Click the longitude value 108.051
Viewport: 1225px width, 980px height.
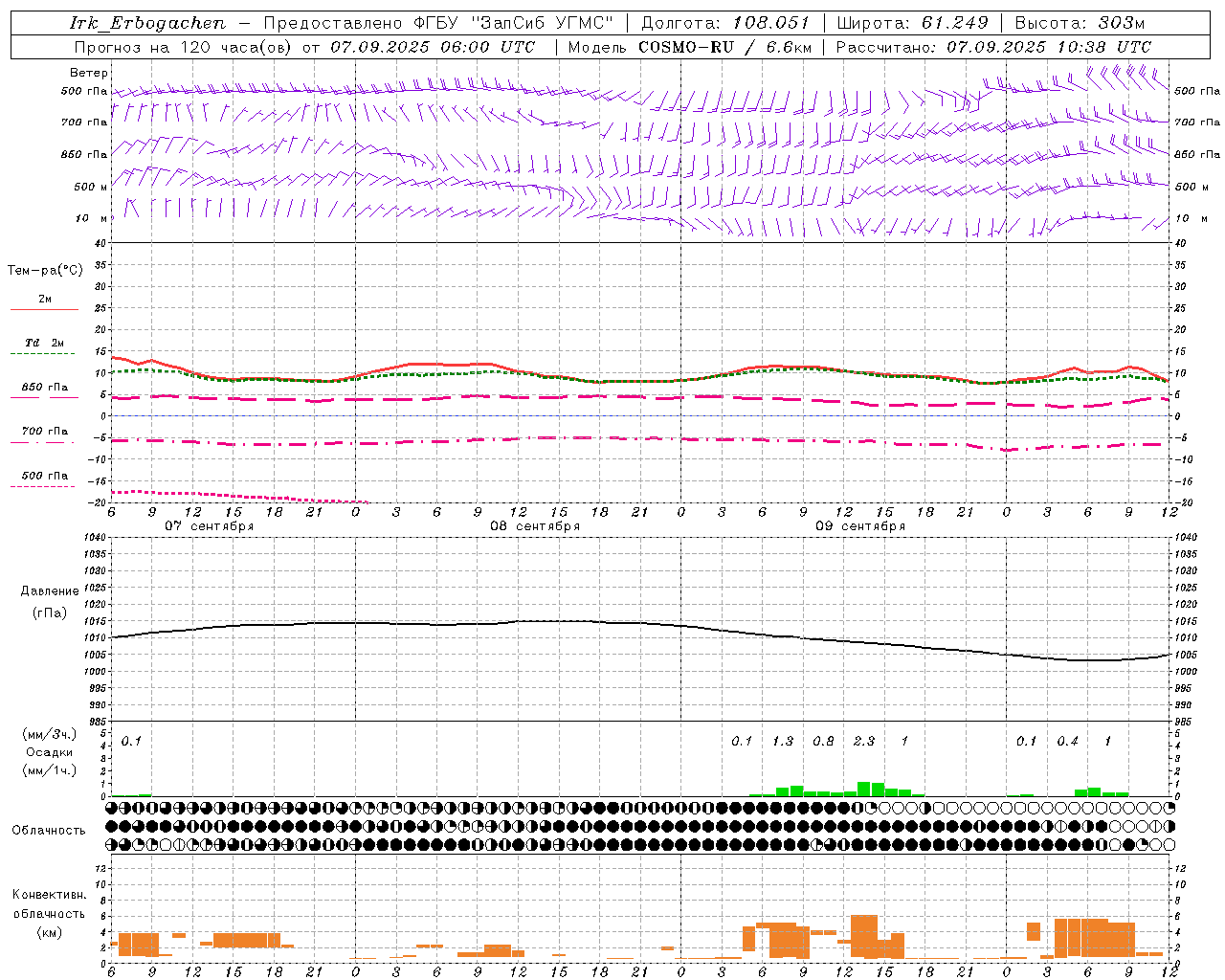pyautogui.click(x=771, y=23)
